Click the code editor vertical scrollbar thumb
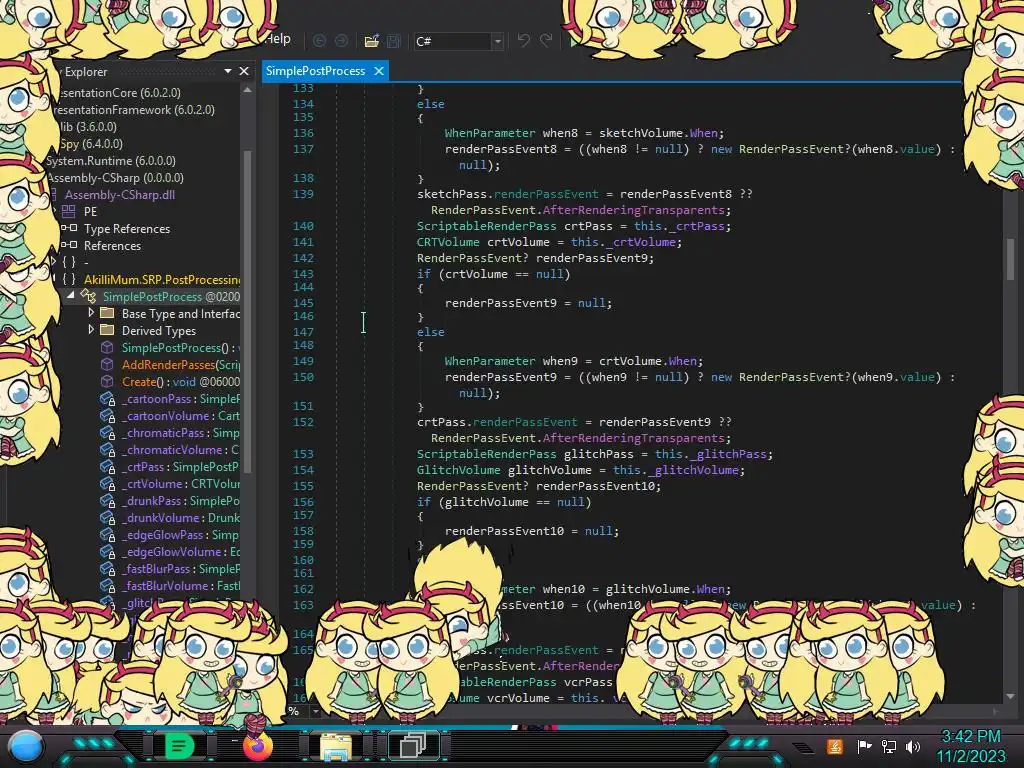The image size is (1024, 768). pos(1010,258)
